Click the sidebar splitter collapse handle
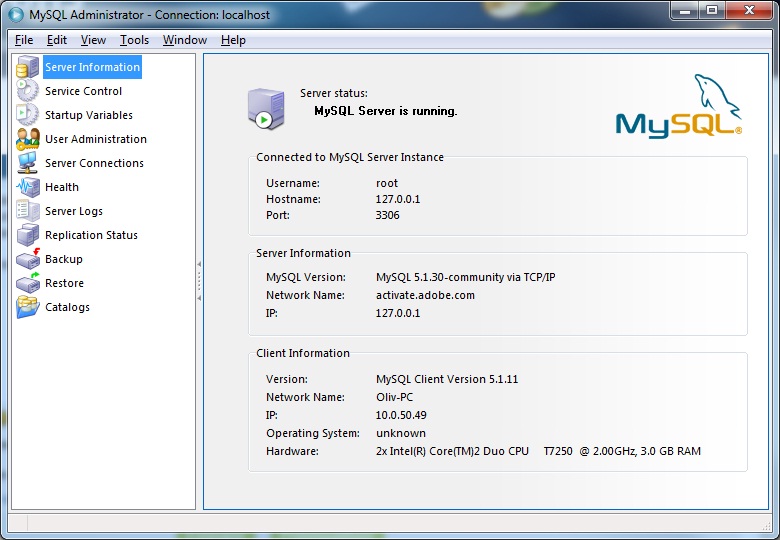 pos(199,281)
